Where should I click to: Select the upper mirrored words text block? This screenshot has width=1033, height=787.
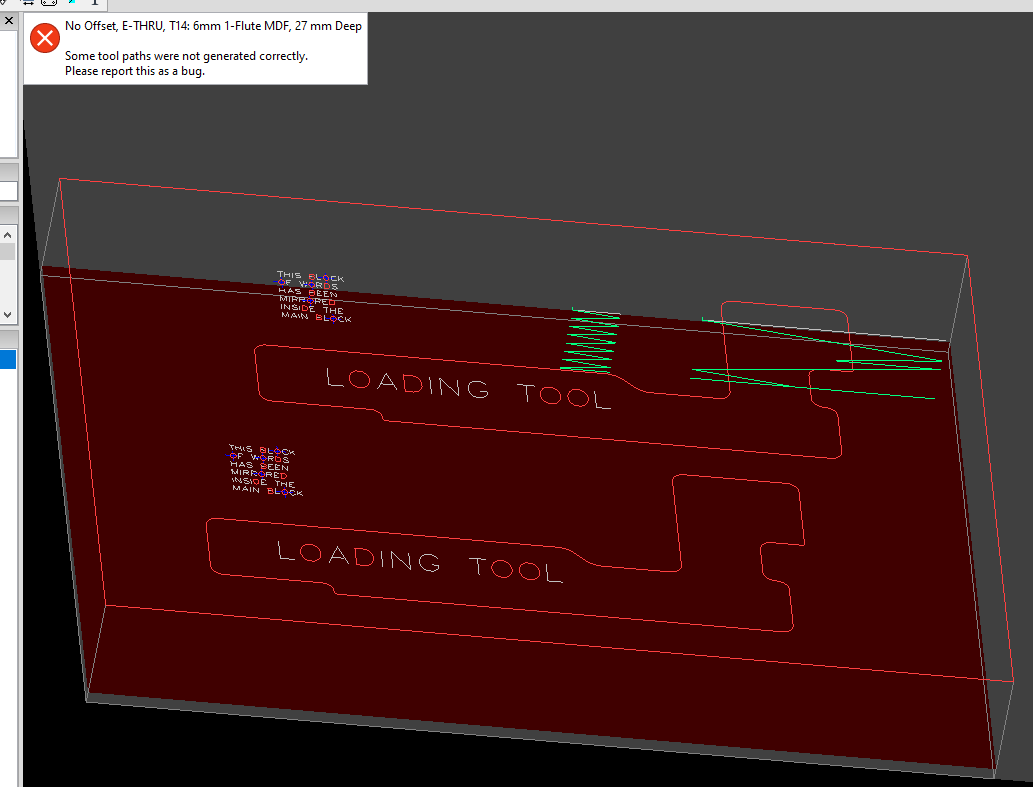click(313, 296)
